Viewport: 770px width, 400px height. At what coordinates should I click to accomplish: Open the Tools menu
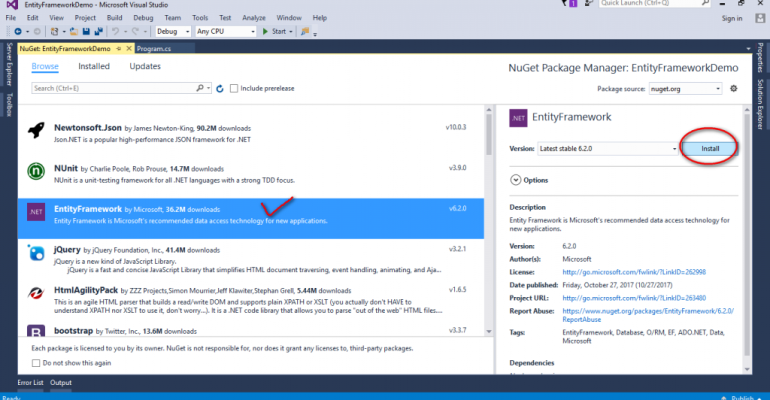point(200,18)
